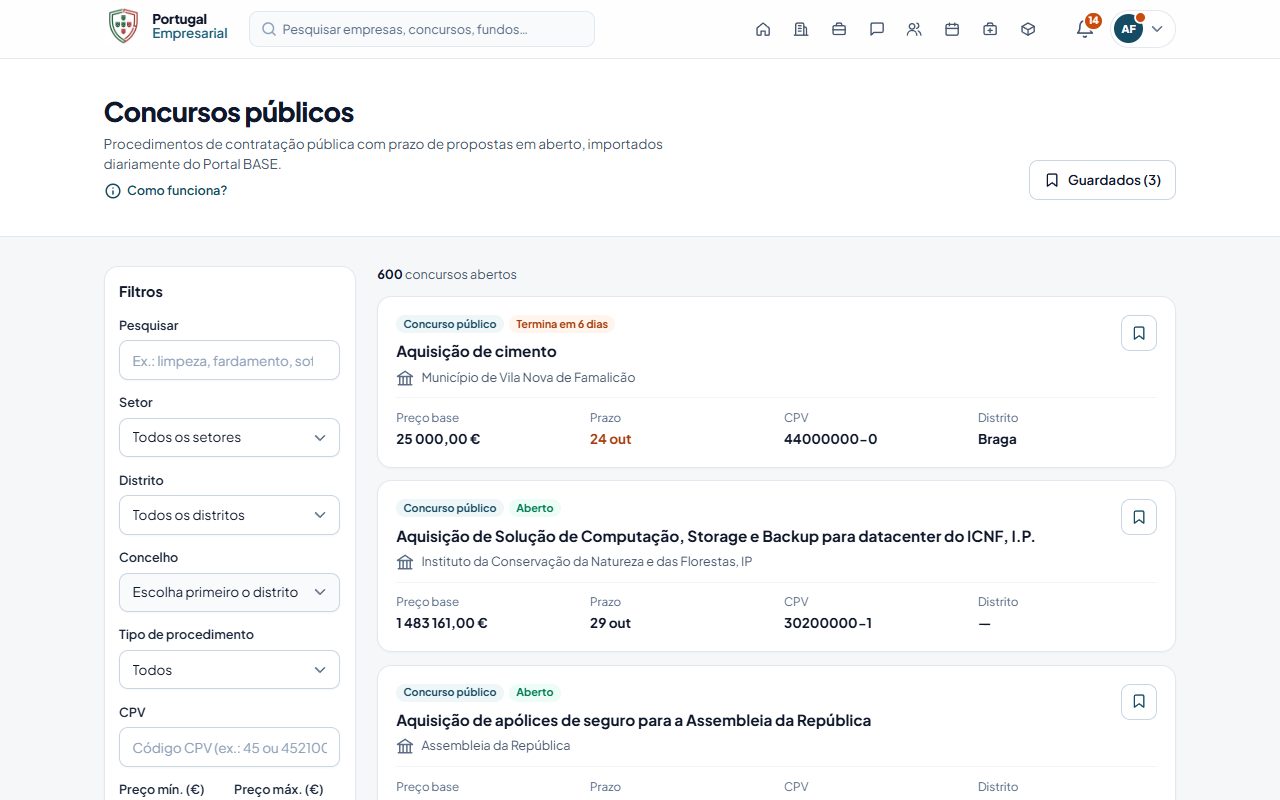The image size is (1280, 800).
Task: Click the Portugal Empresarial logo
Action: (167, 26)
